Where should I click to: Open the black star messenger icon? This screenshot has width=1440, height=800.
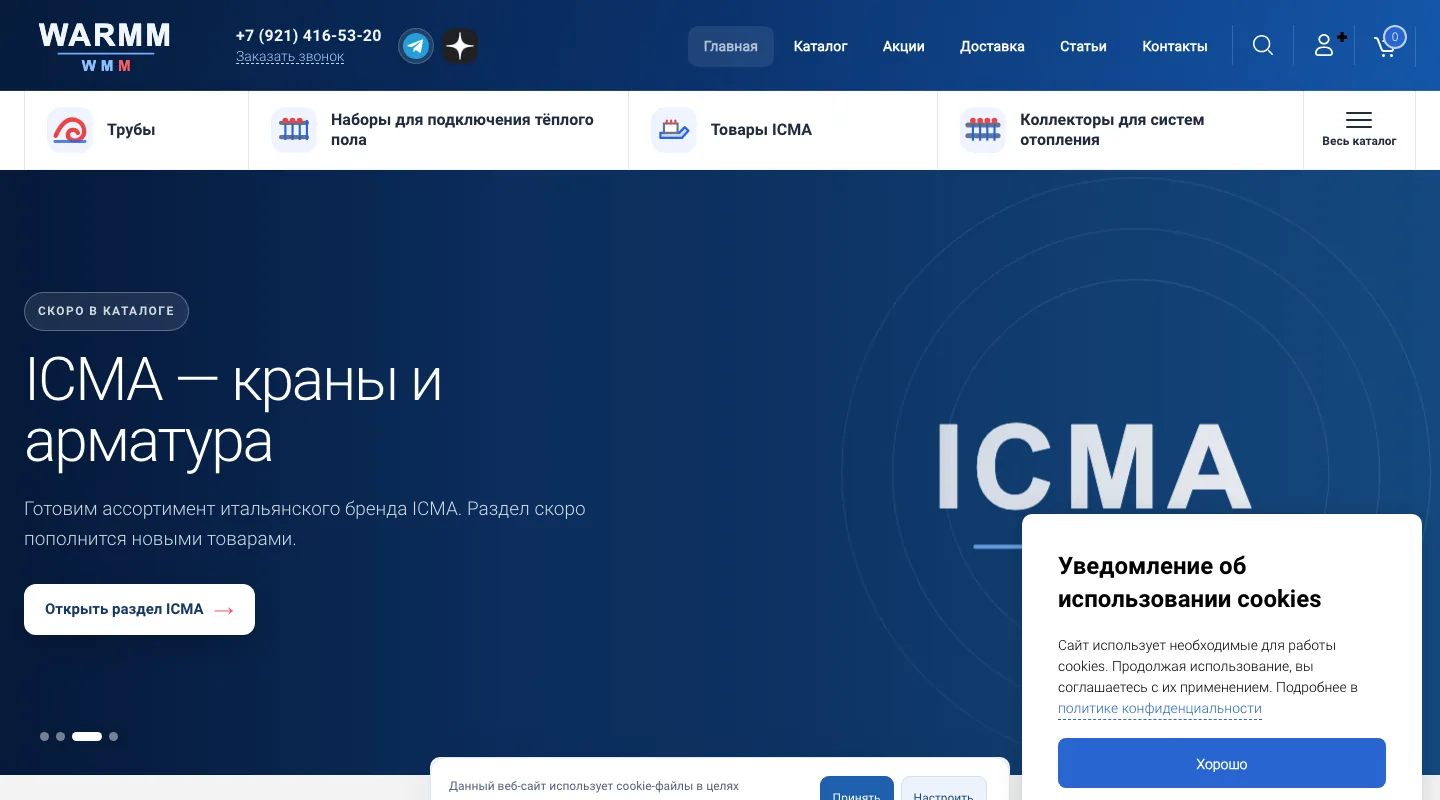(460, 46)
